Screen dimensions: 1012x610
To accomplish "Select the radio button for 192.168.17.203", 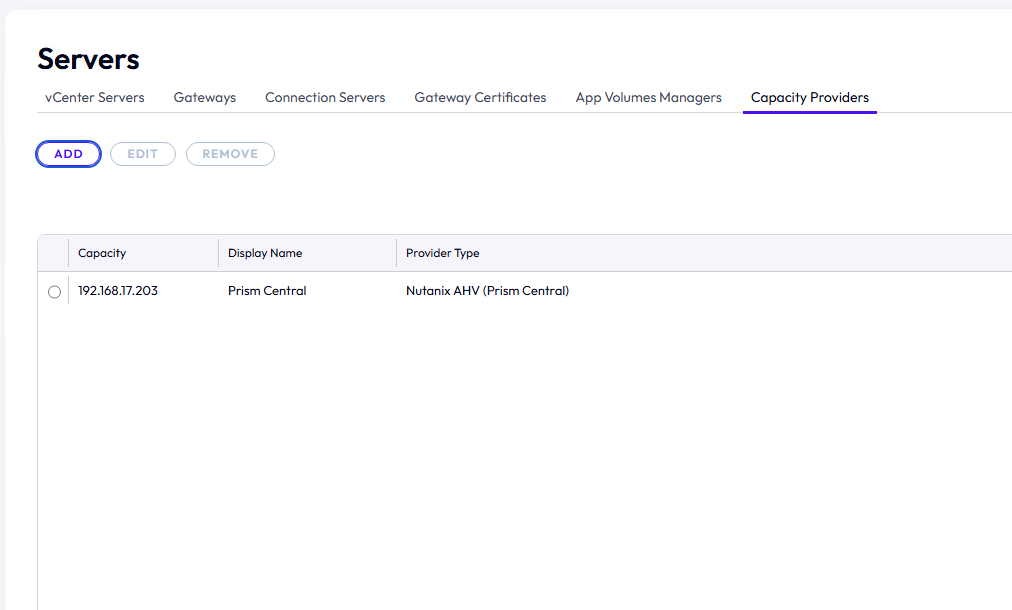I will [54, 292].
